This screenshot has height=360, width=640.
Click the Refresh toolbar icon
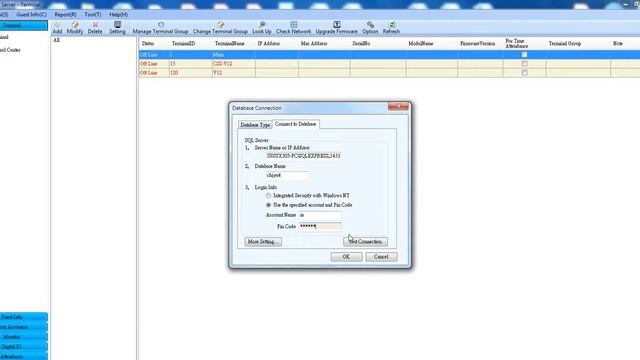391,28
